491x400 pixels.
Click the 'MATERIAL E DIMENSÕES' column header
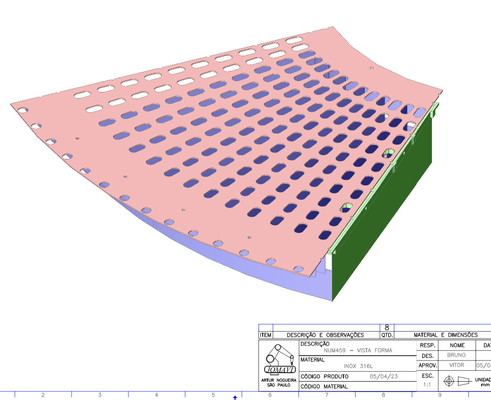pyautogui.click(x=446, y=335)
